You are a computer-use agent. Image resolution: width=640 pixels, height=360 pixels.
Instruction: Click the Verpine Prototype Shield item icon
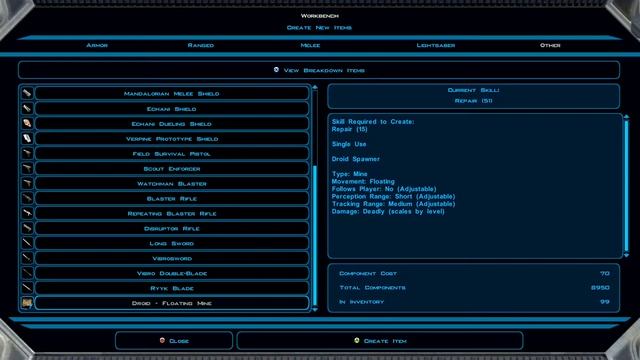pyautogui.click(x=27, y=138)
